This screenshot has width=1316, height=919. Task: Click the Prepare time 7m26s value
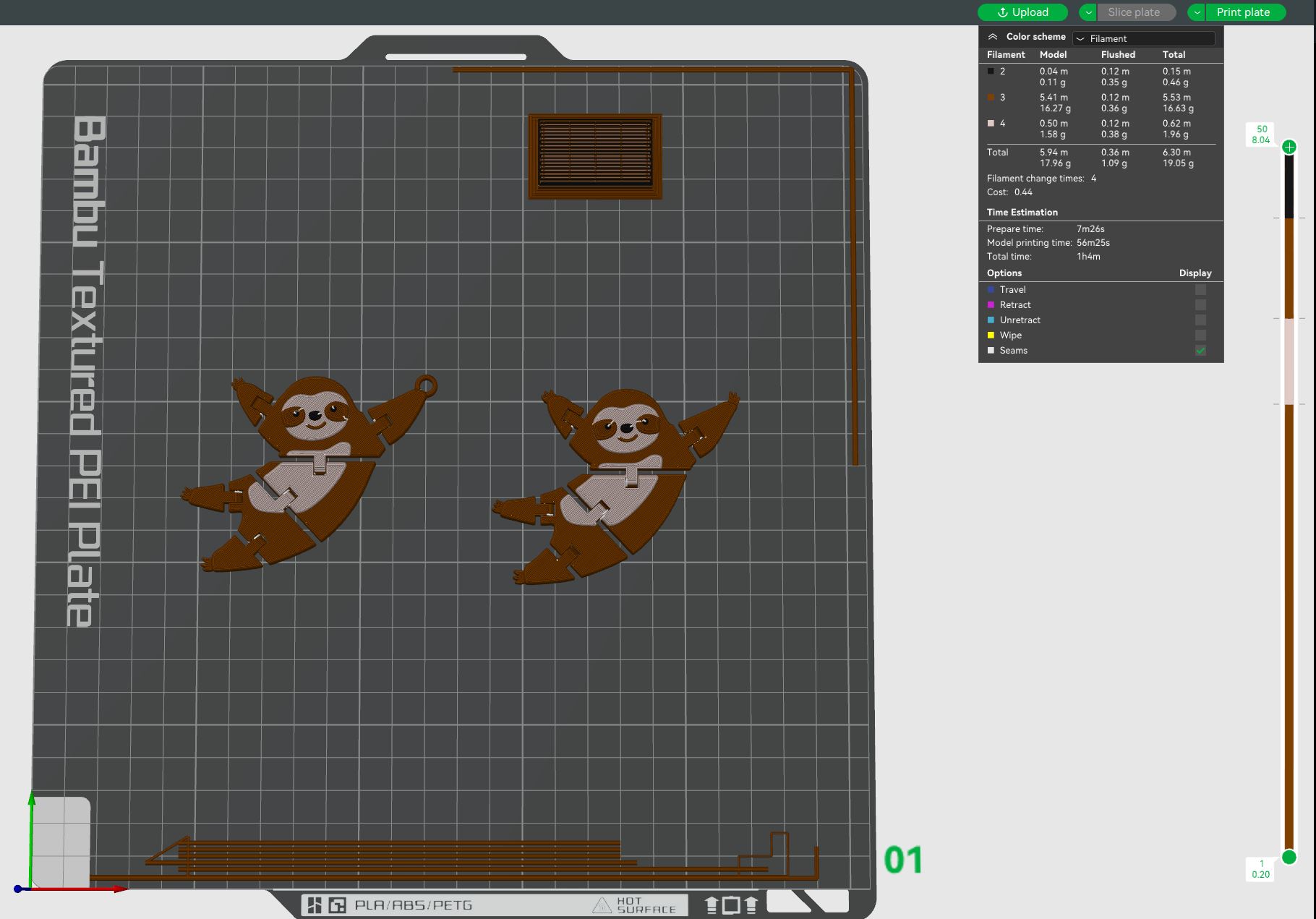coord(1090,229)
